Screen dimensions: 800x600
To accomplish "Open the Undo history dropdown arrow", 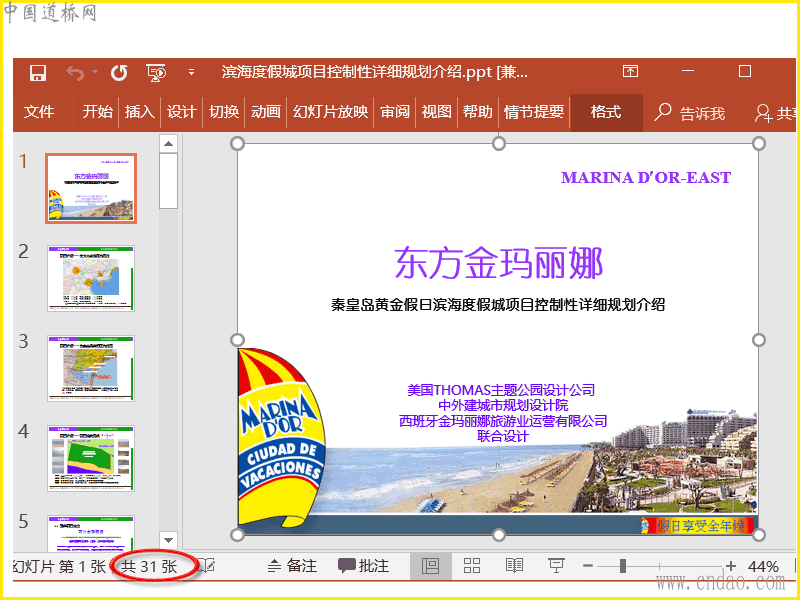I will coord(94,72).
